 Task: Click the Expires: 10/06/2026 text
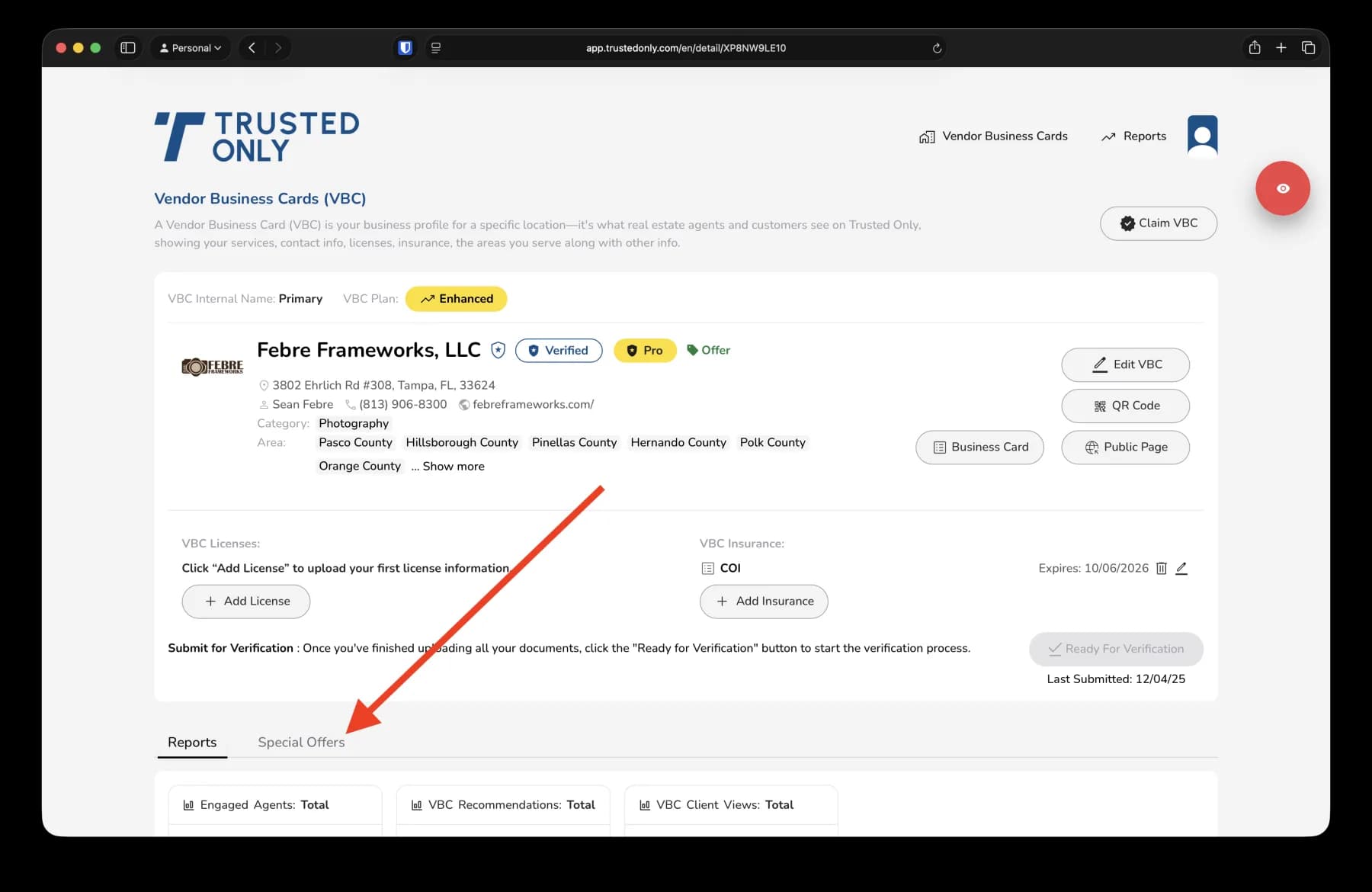click(1093, 569)
